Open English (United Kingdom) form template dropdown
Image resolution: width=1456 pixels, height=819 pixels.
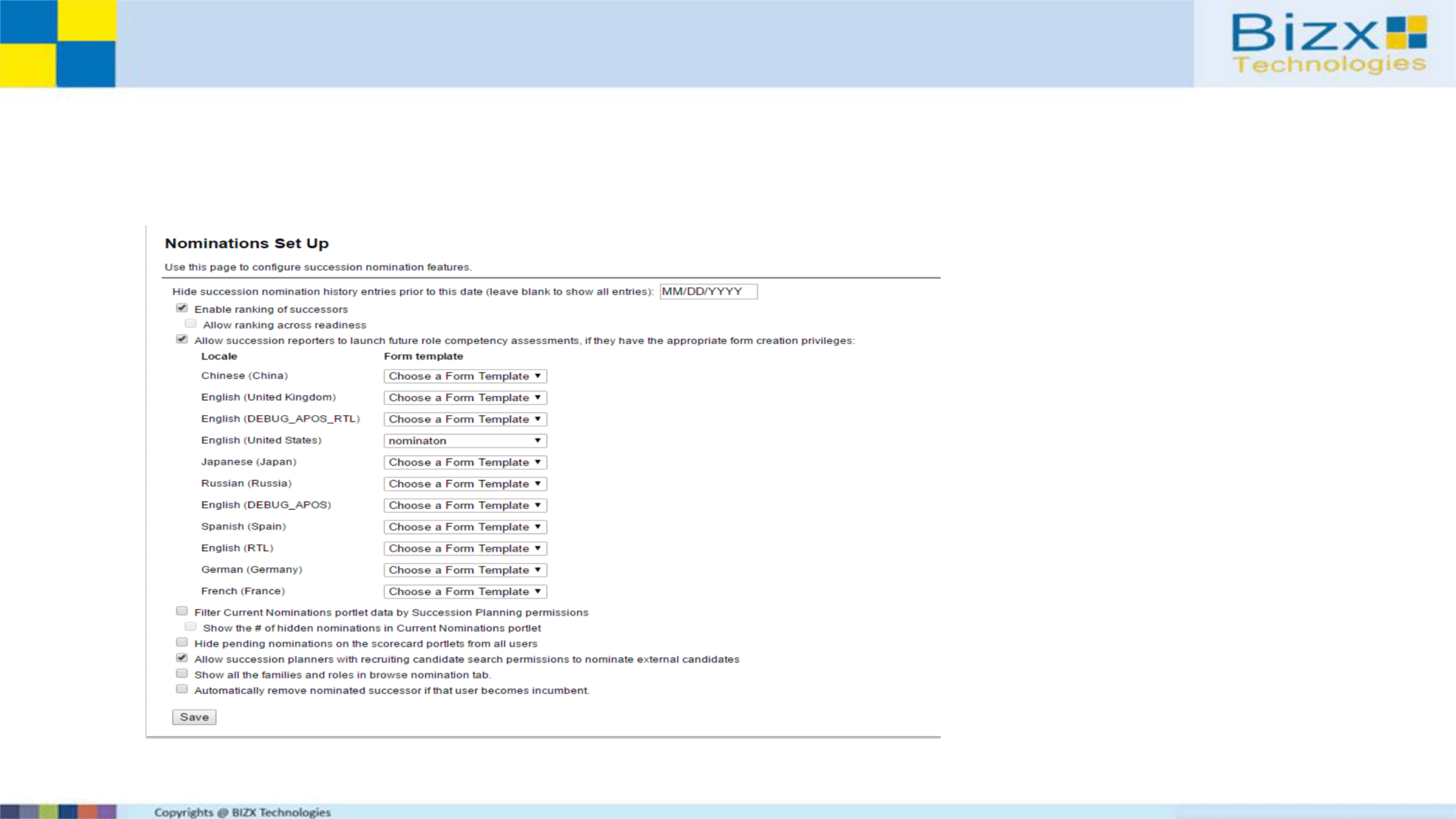[x=465, y=397]
